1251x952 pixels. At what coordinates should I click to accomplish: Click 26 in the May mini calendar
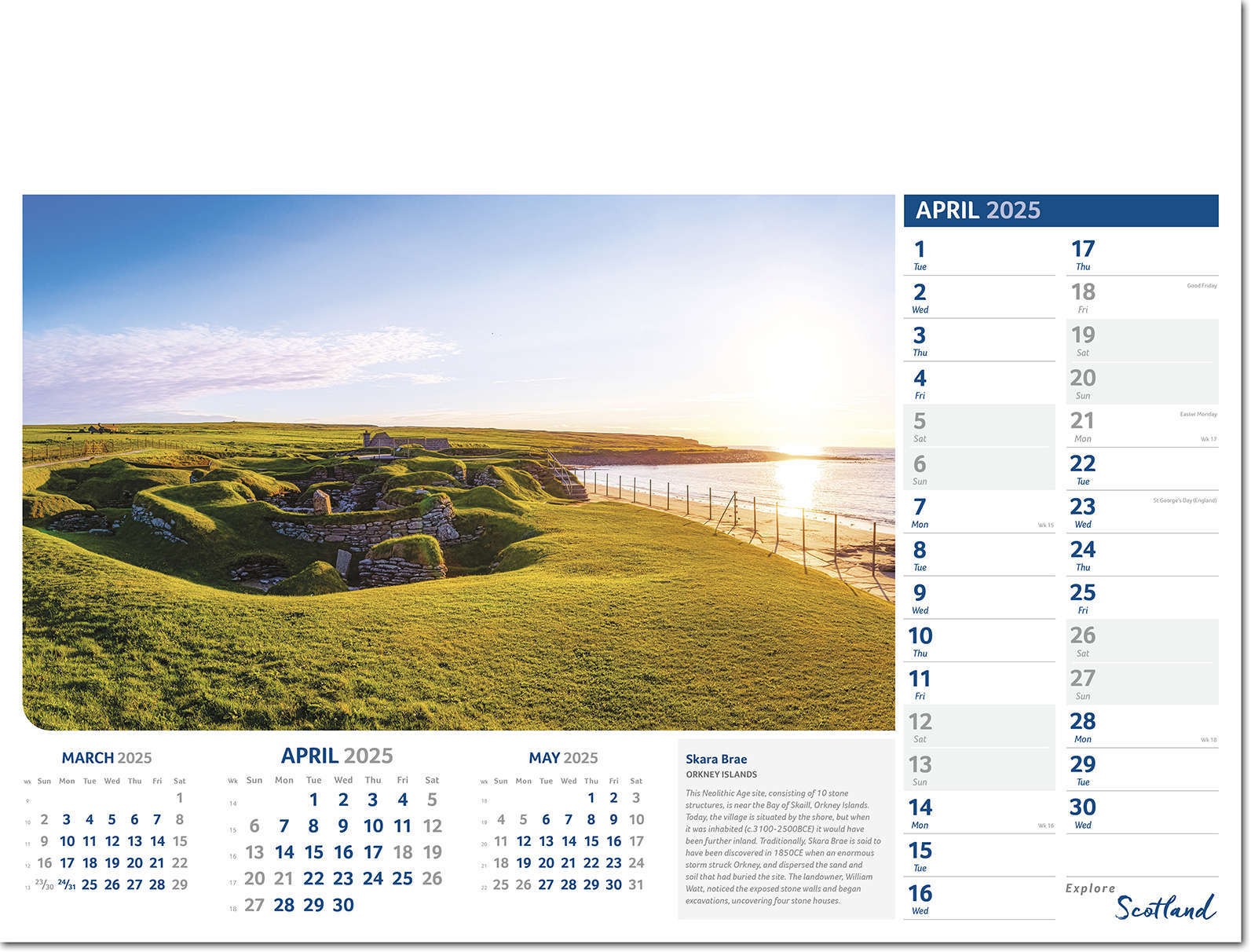tap(524, 884)
